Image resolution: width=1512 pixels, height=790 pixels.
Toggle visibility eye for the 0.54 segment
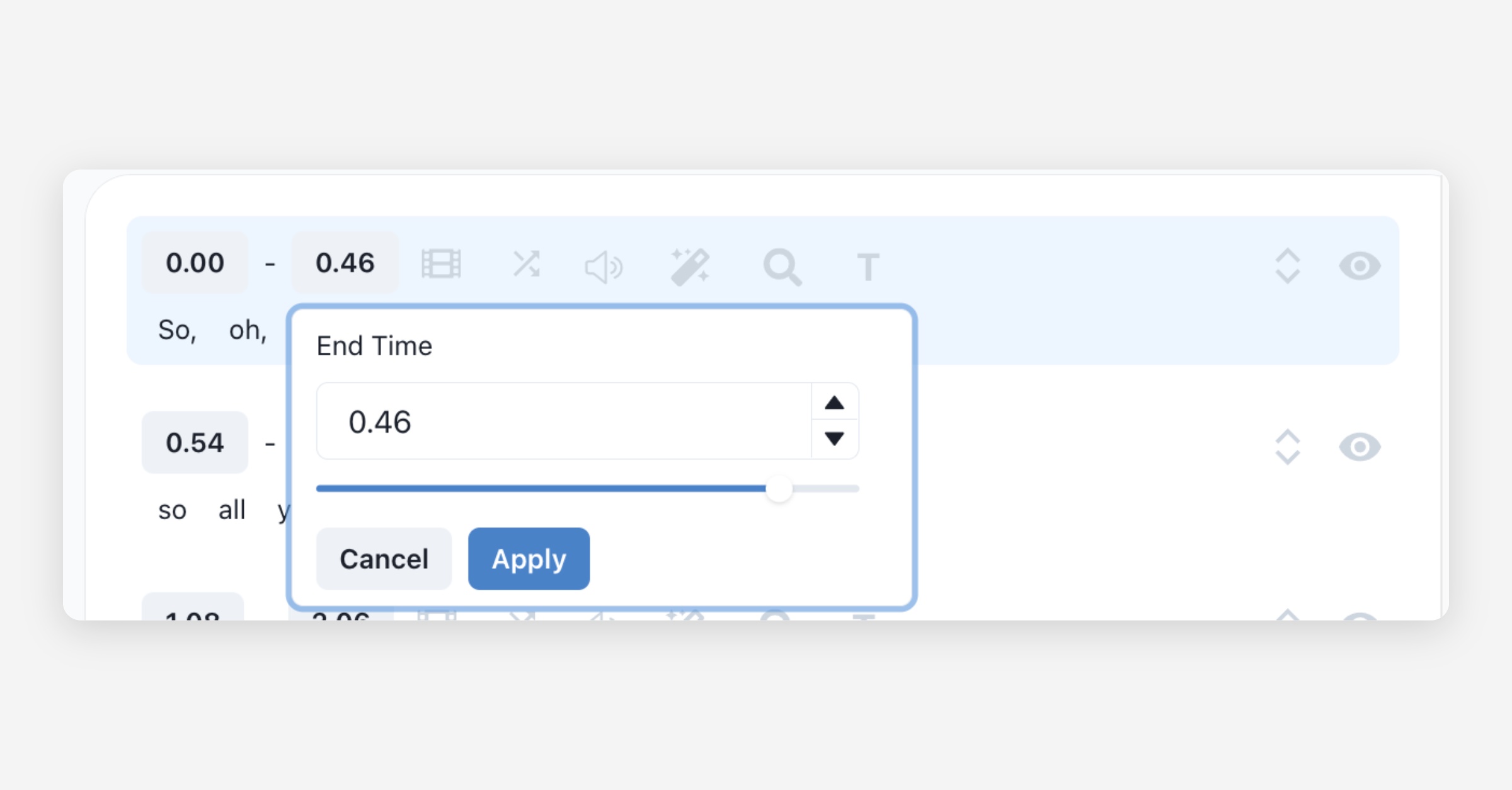pos(1360,447)
